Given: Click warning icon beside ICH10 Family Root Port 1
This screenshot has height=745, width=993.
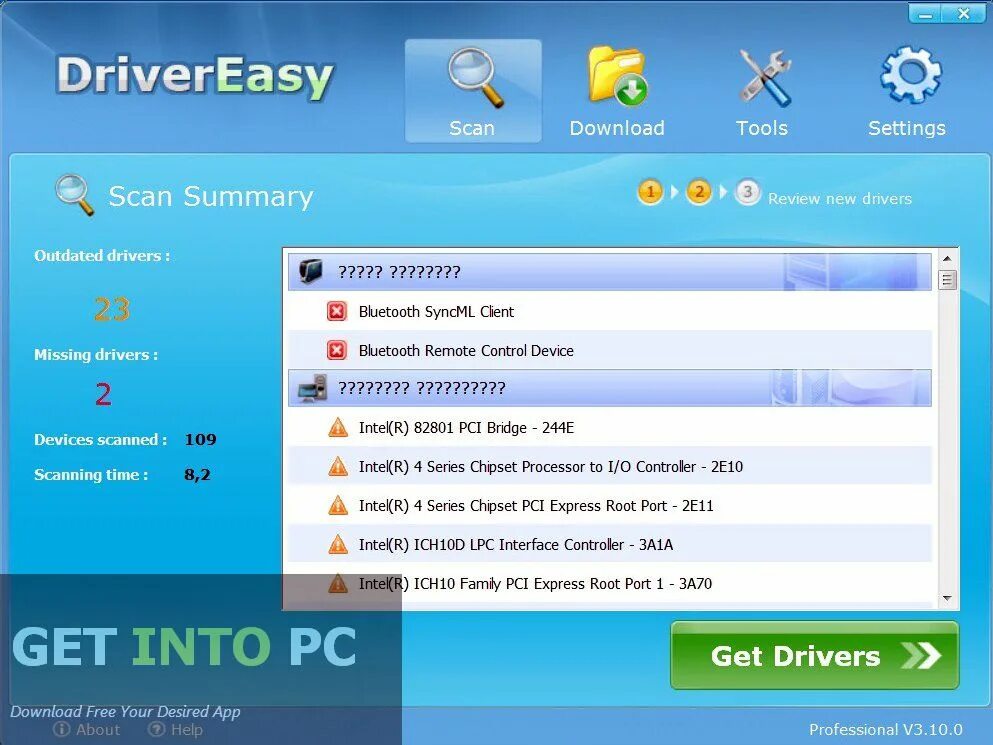Looking at the screenshot, I should coord(338,583).
